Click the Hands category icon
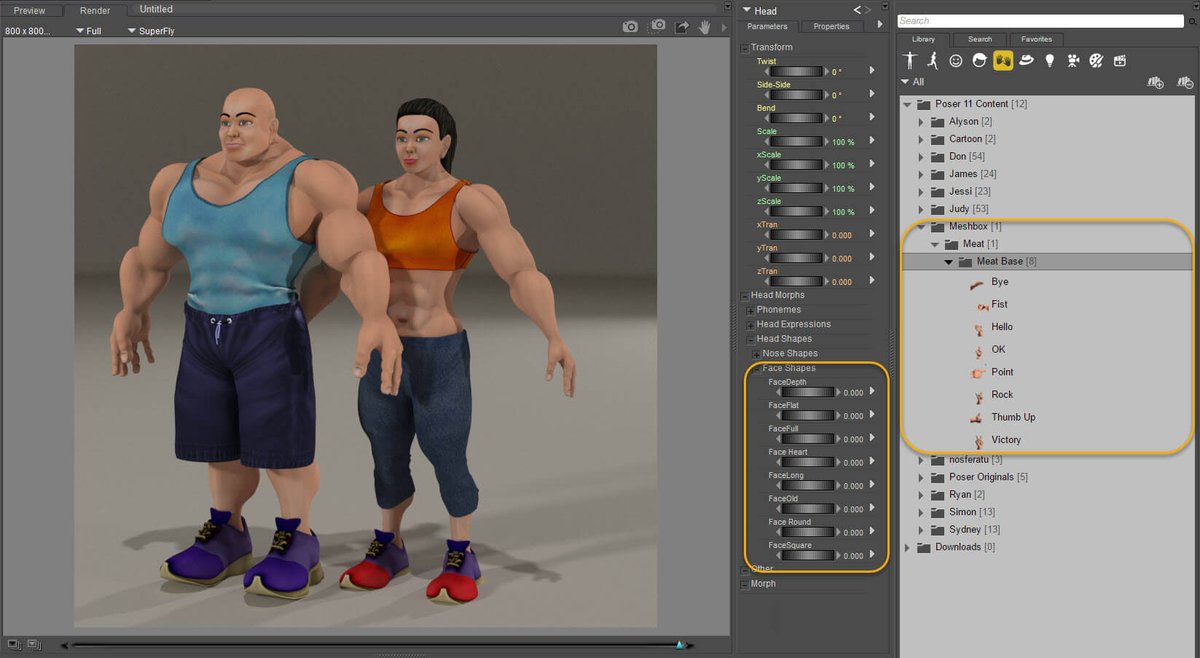Viewport: 1200px width, 658px height. coord(1002,60)
